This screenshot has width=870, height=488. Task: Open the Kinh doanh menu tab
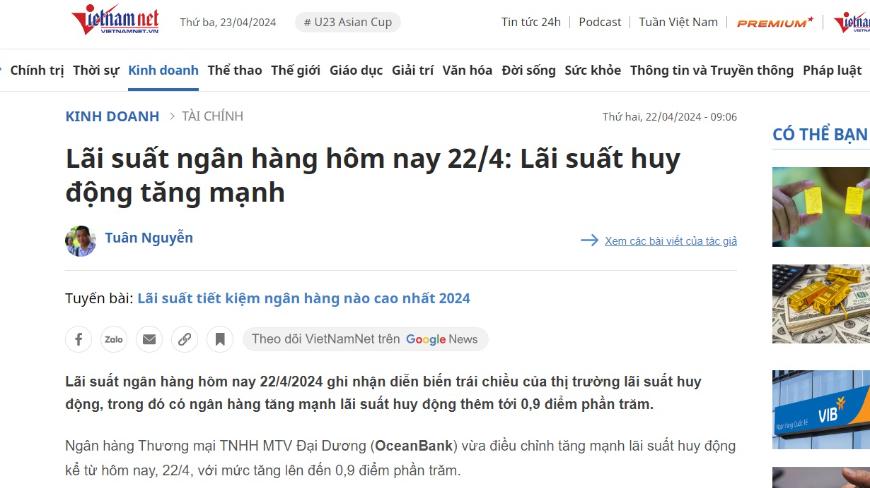coord(163,70)
